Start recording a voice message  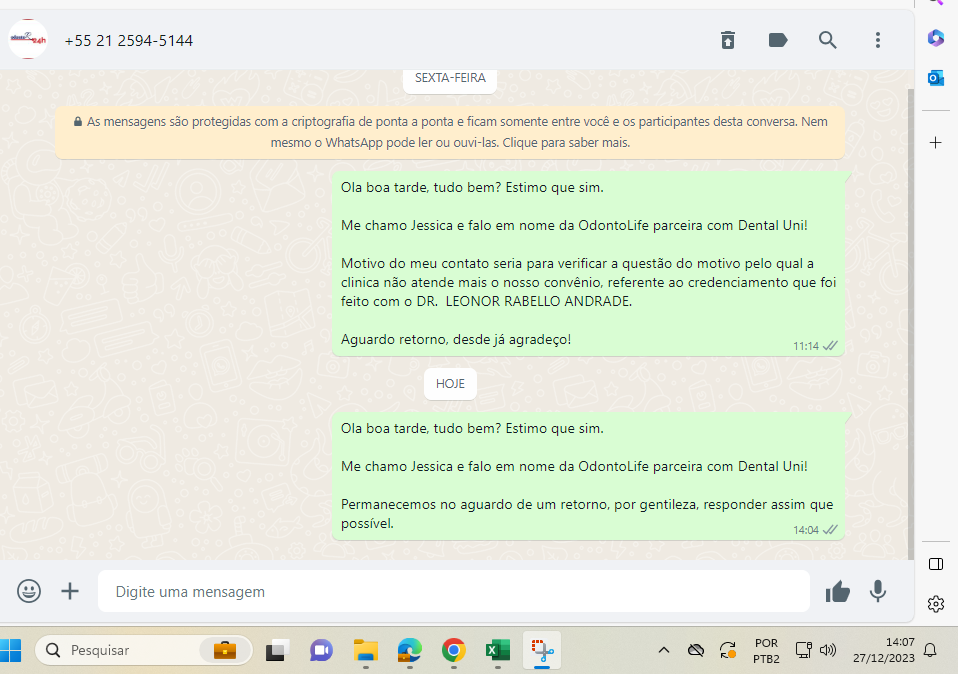tap(878, 591)
